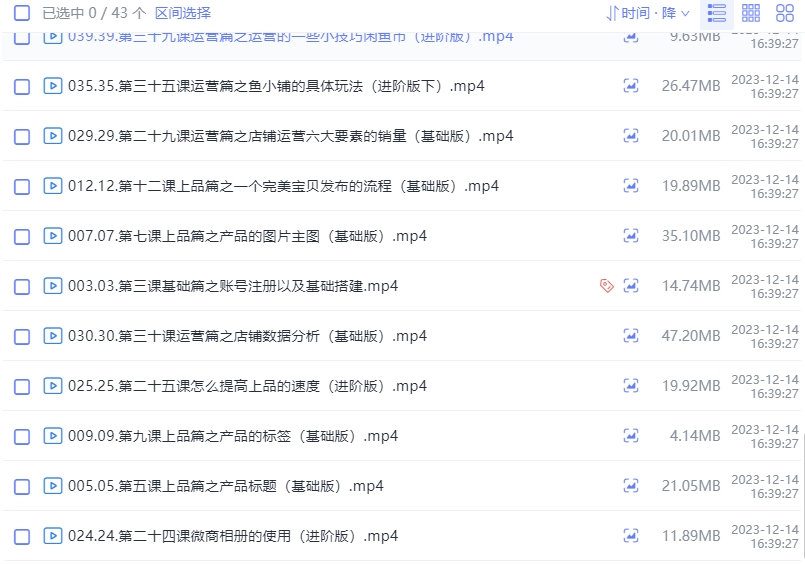The image size is (805, 564).
Task: Click the video file icon of 012.12
Action: 52,186
